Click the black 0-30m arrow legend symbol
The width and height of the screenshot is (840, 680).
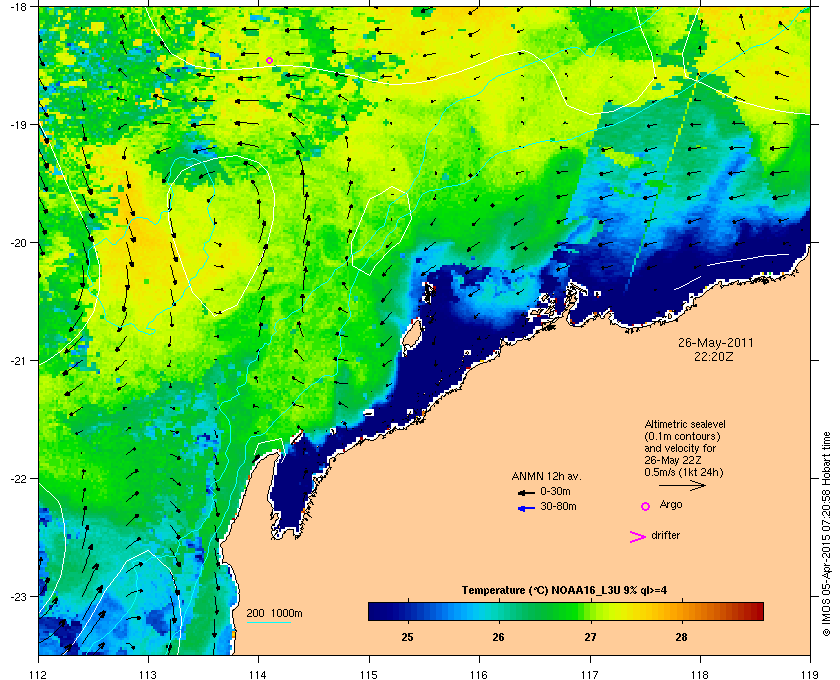pyautogui.click(x=526, y=492)
